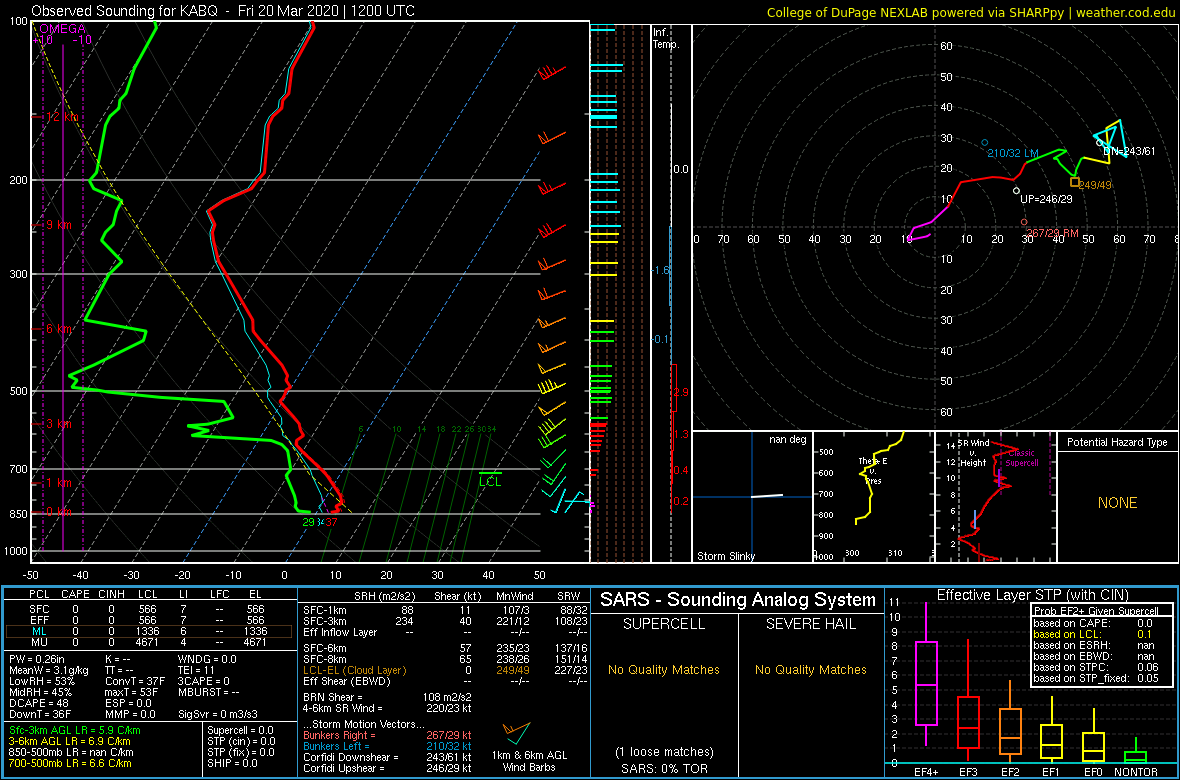Select the OMEGA label at top left
This screenshot has height=780, width=1180.
tap(60, 28)
